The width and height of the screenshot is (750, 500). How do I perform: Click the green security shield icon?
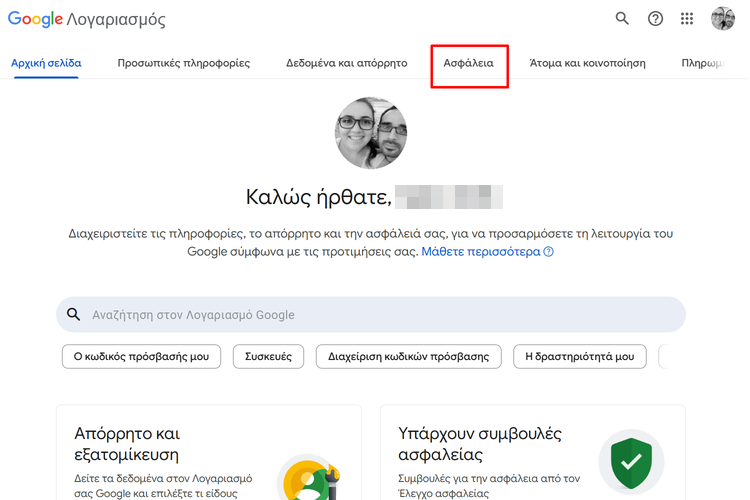[x=631, y=463]
